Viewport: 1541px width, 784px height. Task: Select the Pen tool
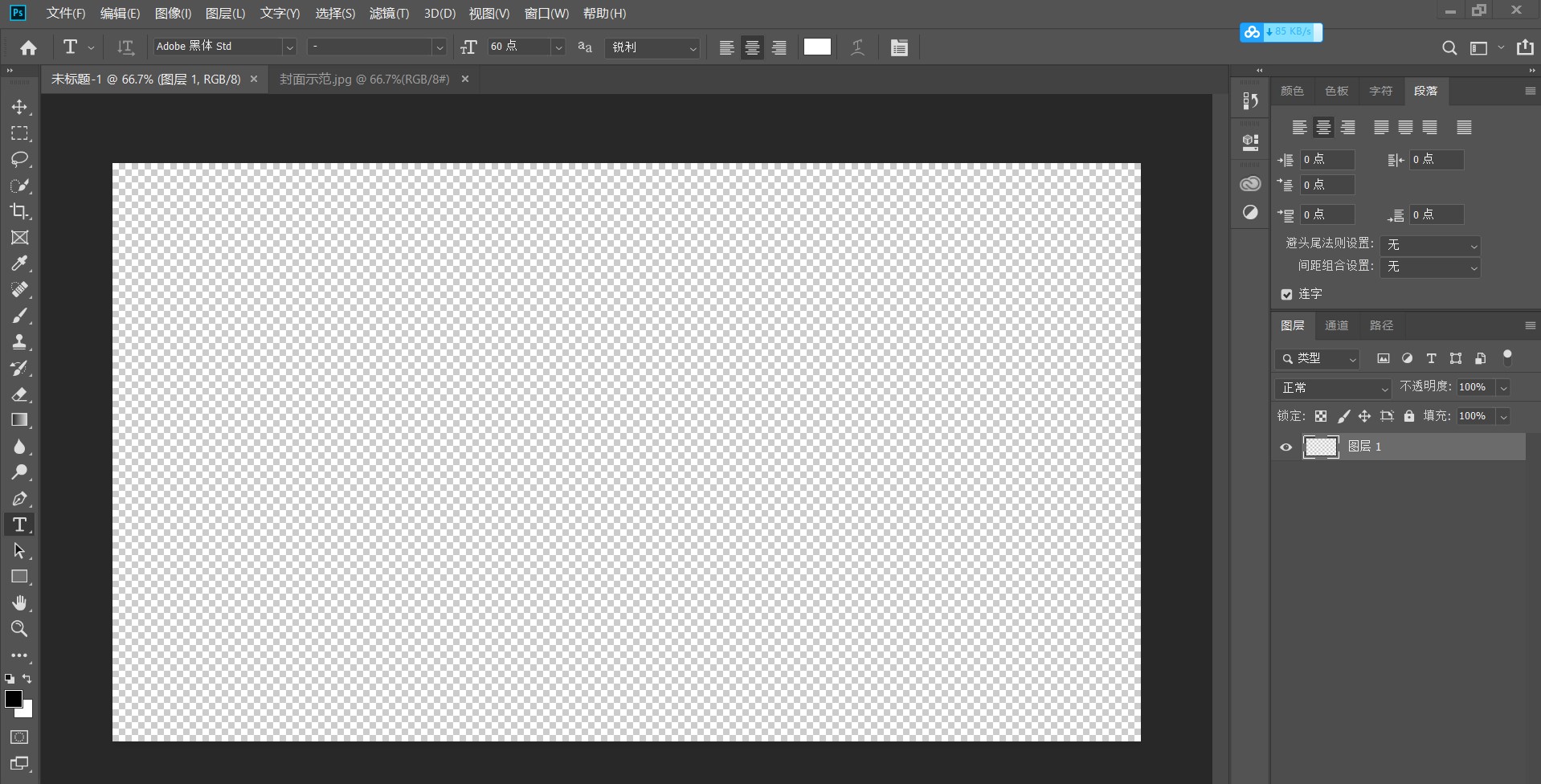tap(19, 498)
